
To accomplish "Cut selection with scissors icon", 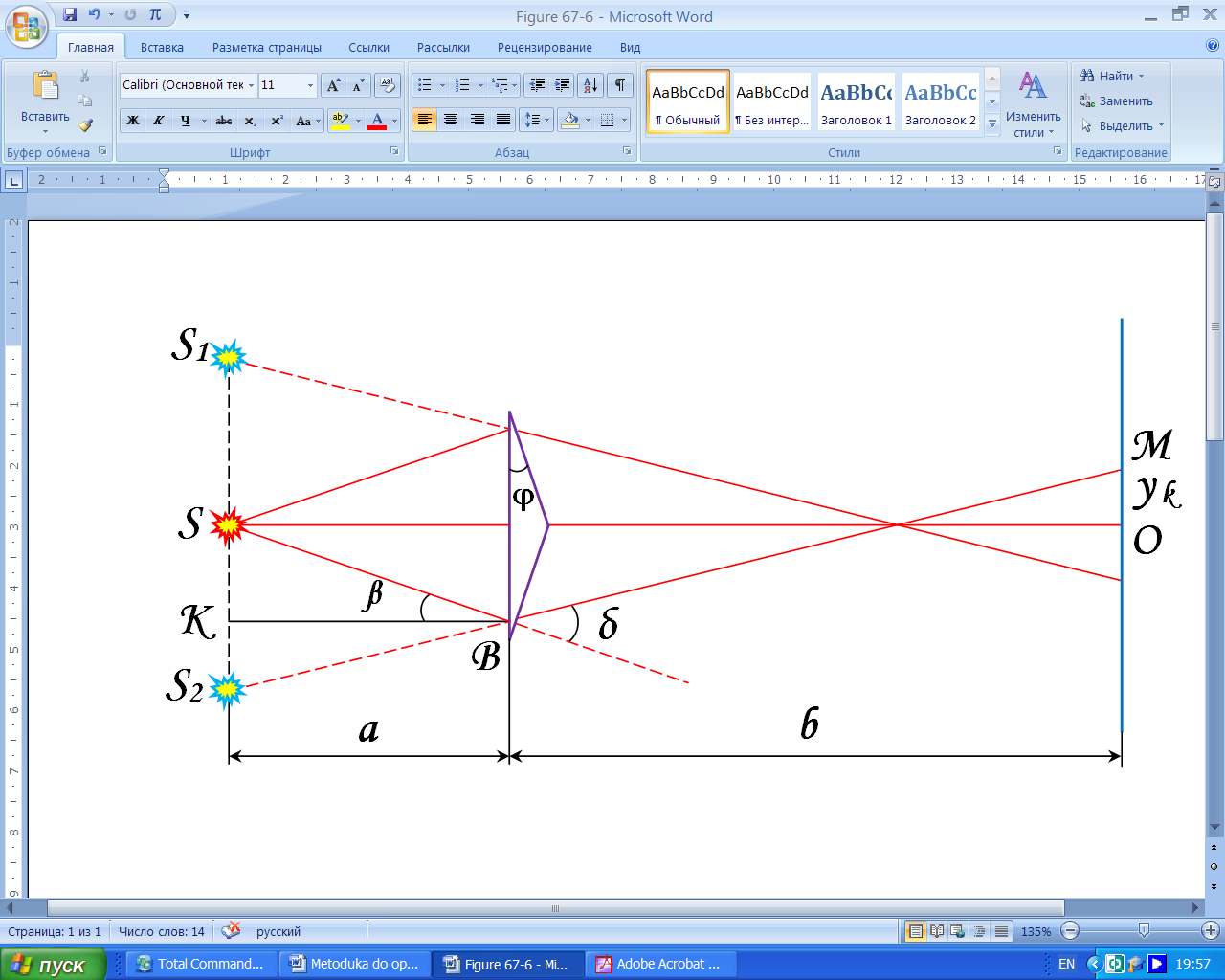I will coord(85,77).
